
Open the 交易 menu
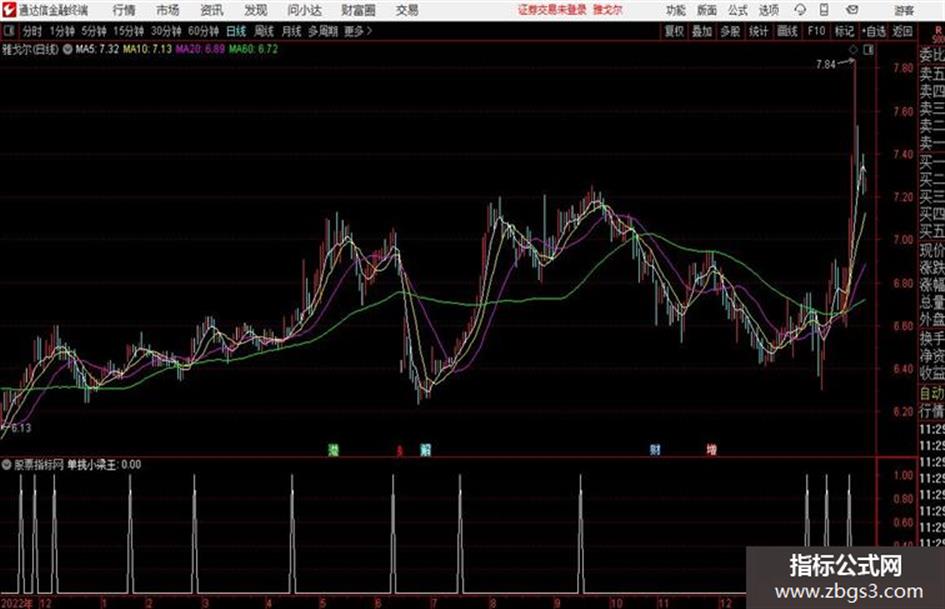tap(407, 10)
